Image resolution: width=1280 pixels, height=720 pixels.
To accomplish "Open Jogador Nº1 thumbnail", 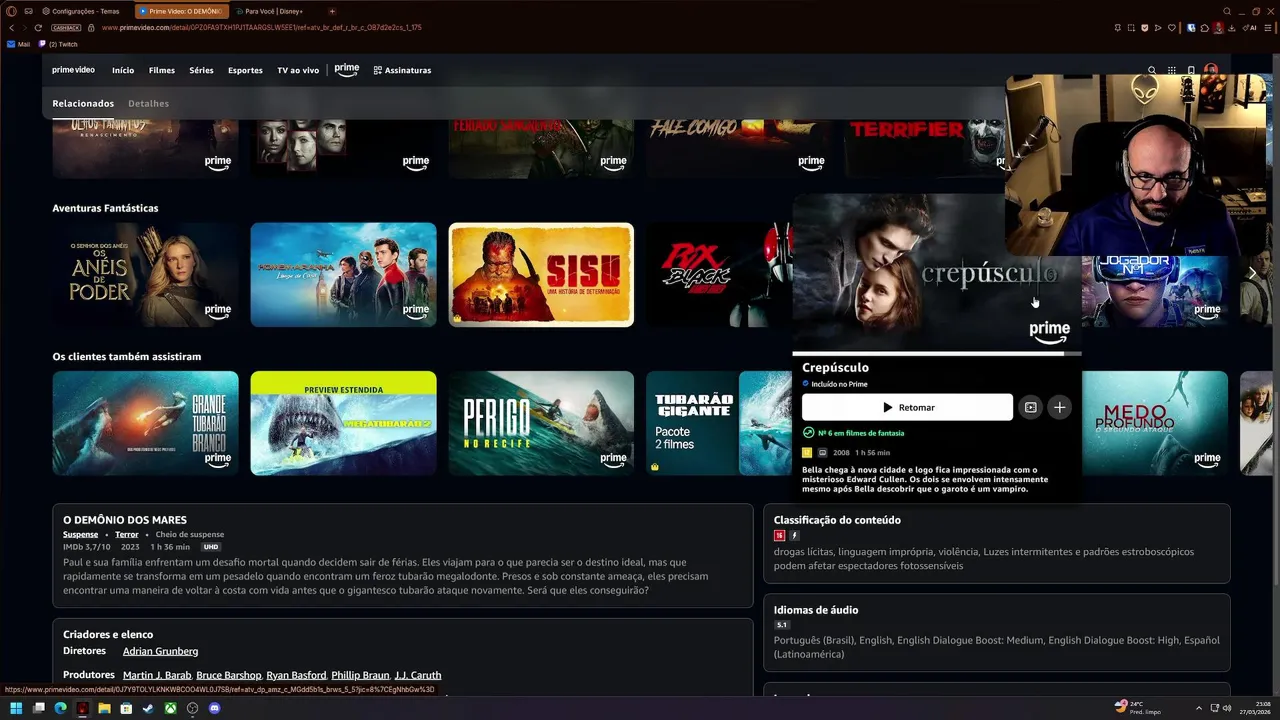I will point(1154,290).
